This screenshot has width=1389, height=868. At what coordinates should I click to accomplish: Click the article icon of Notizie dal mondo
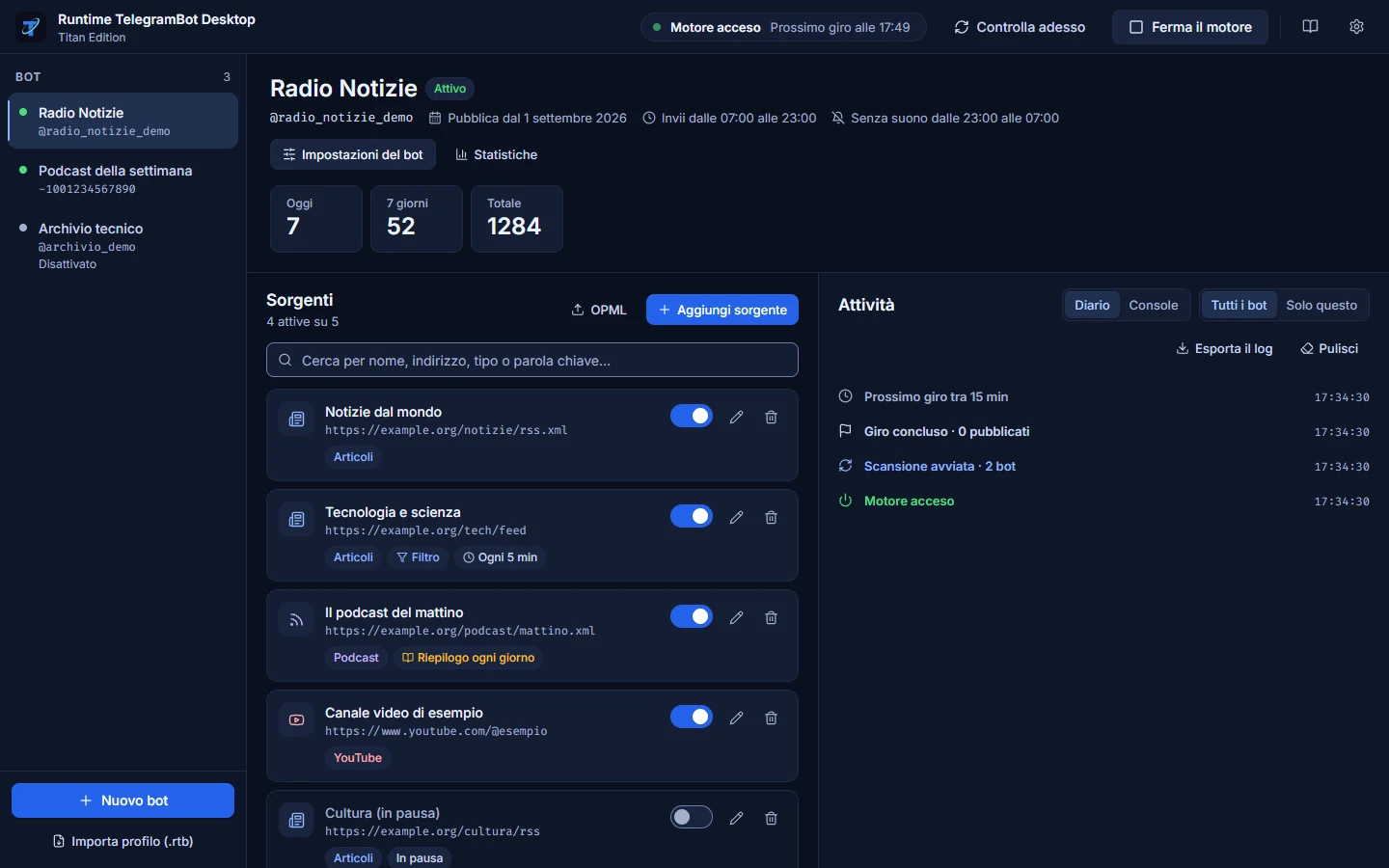(x=296, y=419)
